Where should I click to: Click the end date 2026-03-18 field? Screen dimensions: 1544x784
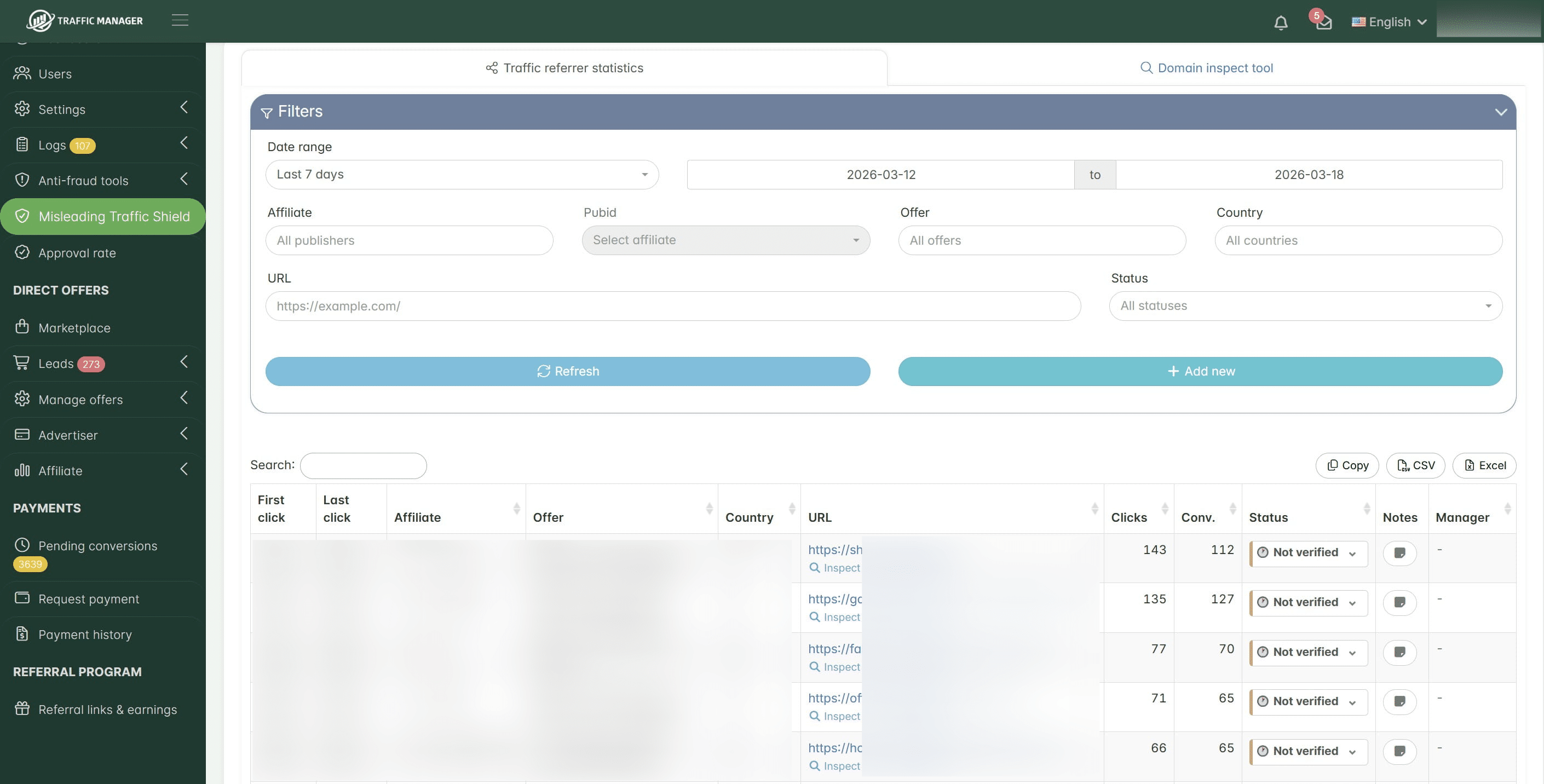click(1309, 175)
